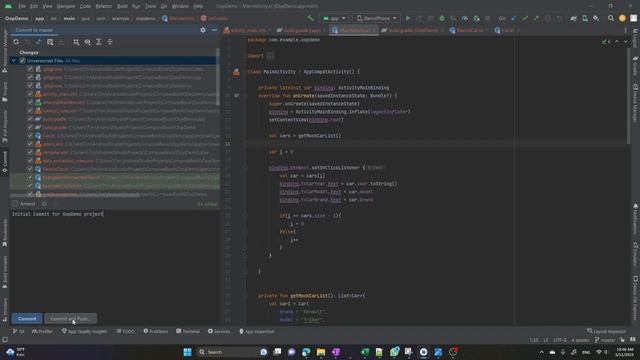Open the App Inspection tool window

(x=257, y=331)
